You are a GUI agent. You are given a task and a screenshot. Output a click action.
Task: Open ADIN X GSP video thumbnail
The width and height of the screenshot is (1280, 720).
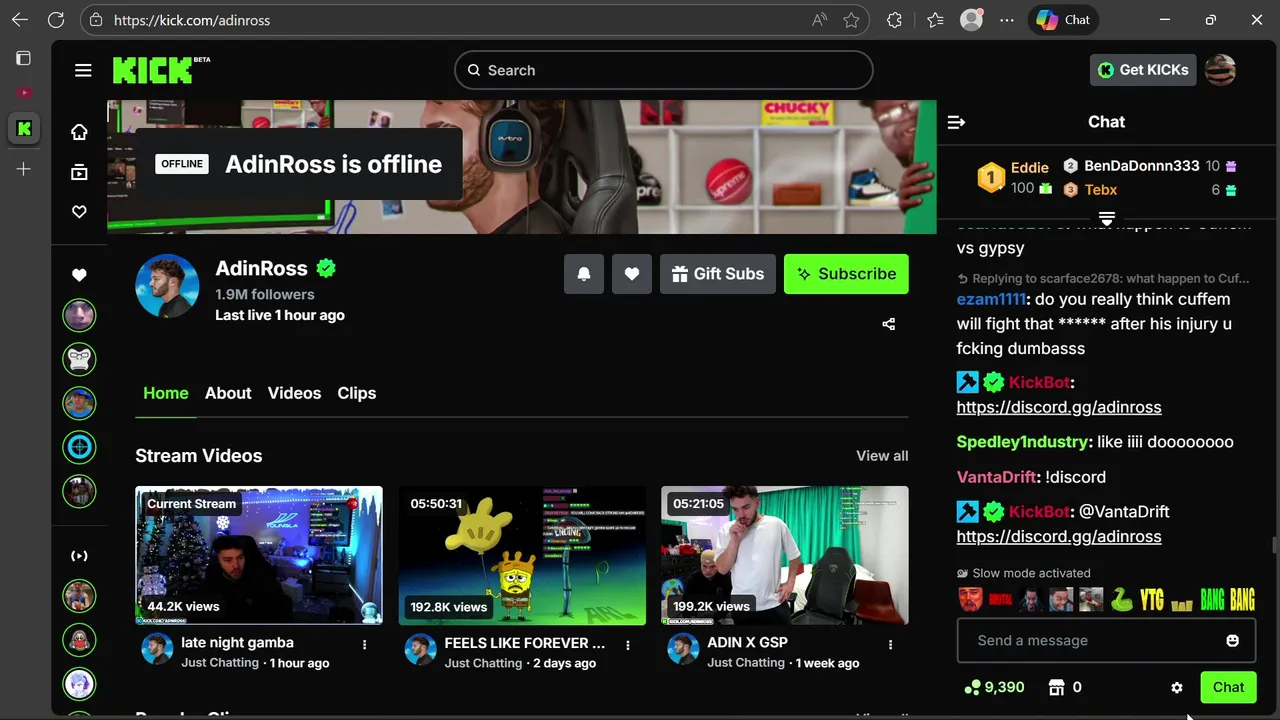(x=785, y=556)
